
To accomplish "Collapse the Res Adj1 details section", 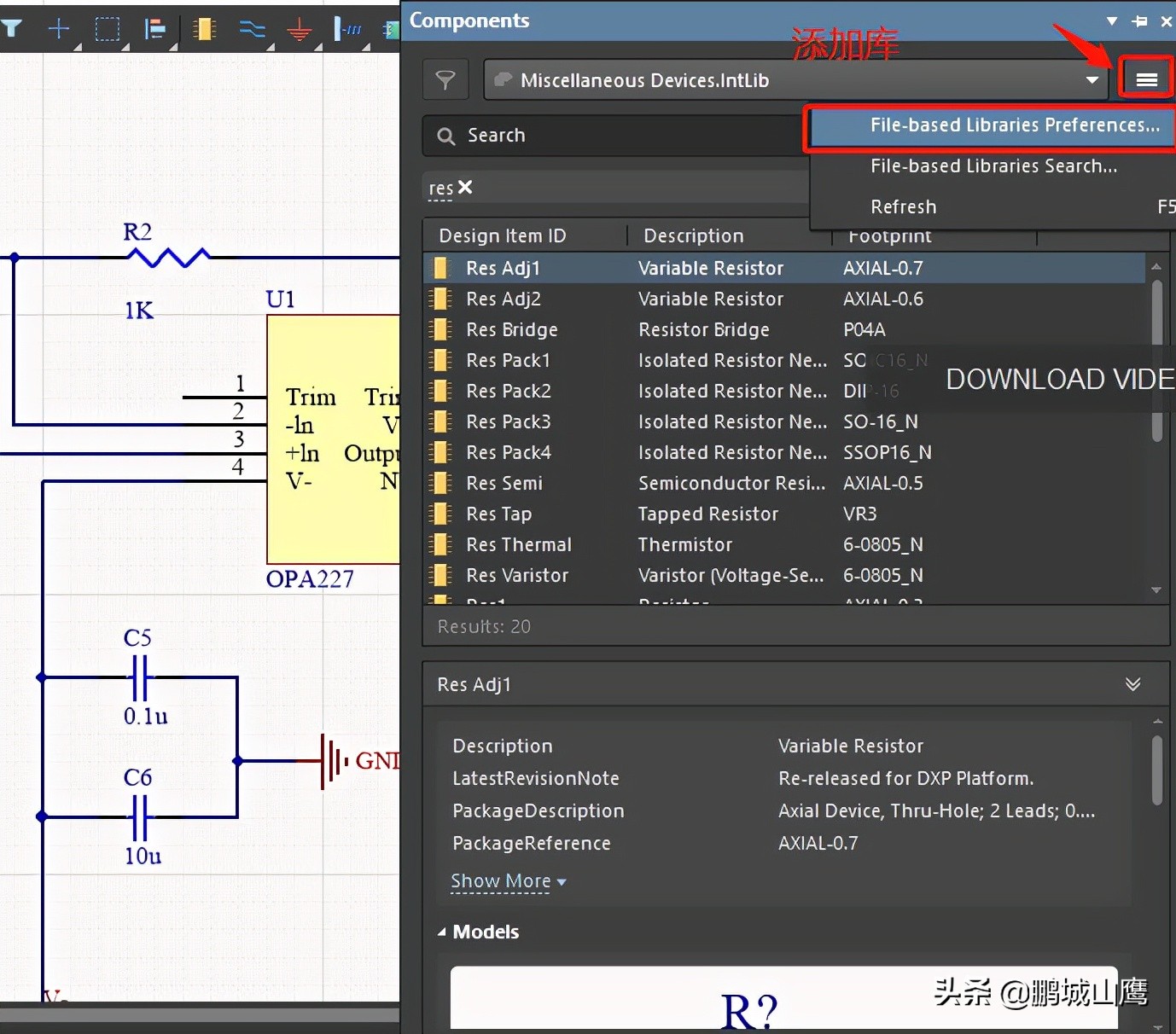I will (1132, 684).
